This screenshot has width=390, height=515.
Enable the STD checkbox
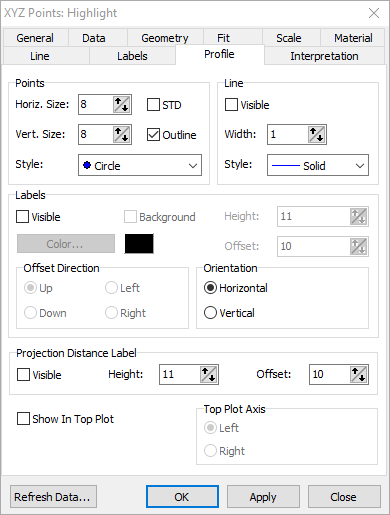coord(153,105)
